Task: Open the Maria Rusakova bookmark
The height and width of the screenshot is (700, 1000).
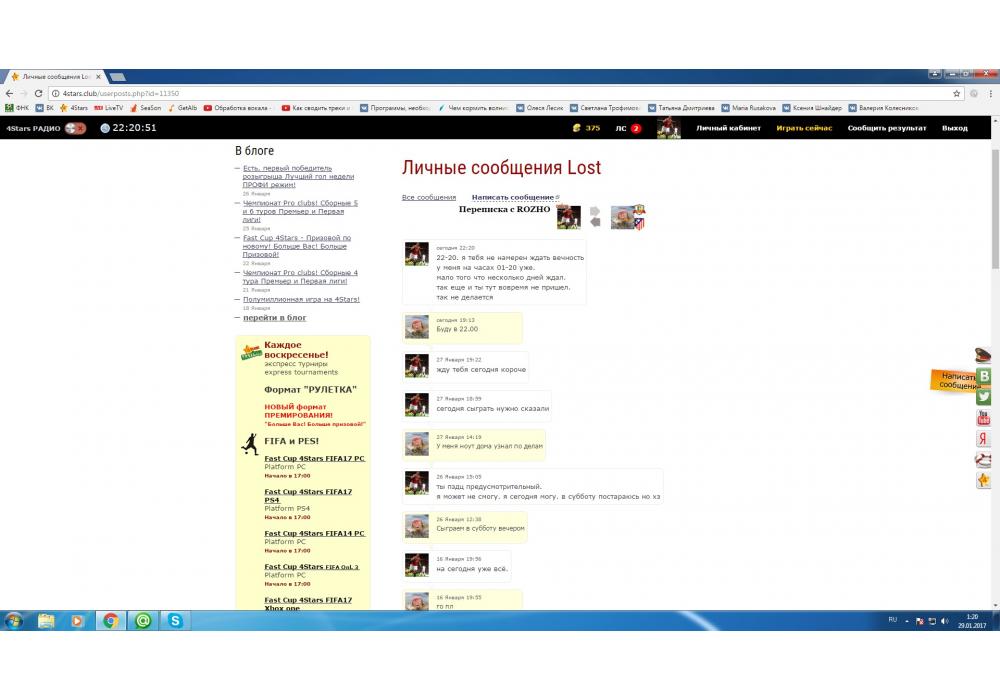Action: (x=749, y=108)
